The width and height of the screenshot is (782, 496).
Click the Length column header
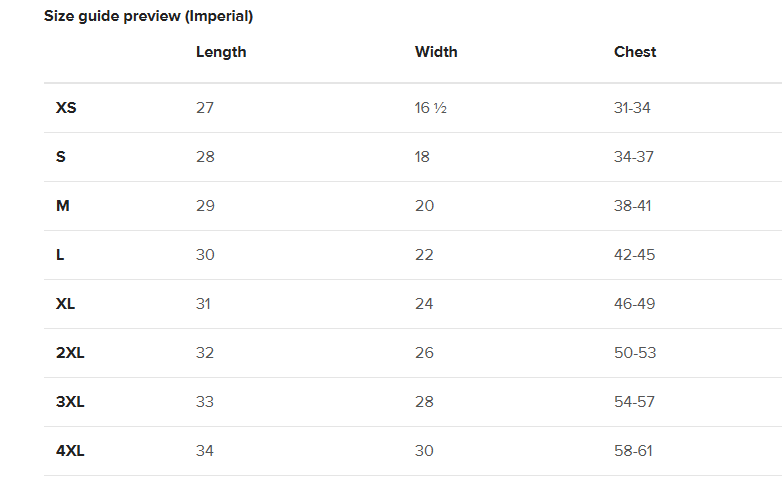221,52
